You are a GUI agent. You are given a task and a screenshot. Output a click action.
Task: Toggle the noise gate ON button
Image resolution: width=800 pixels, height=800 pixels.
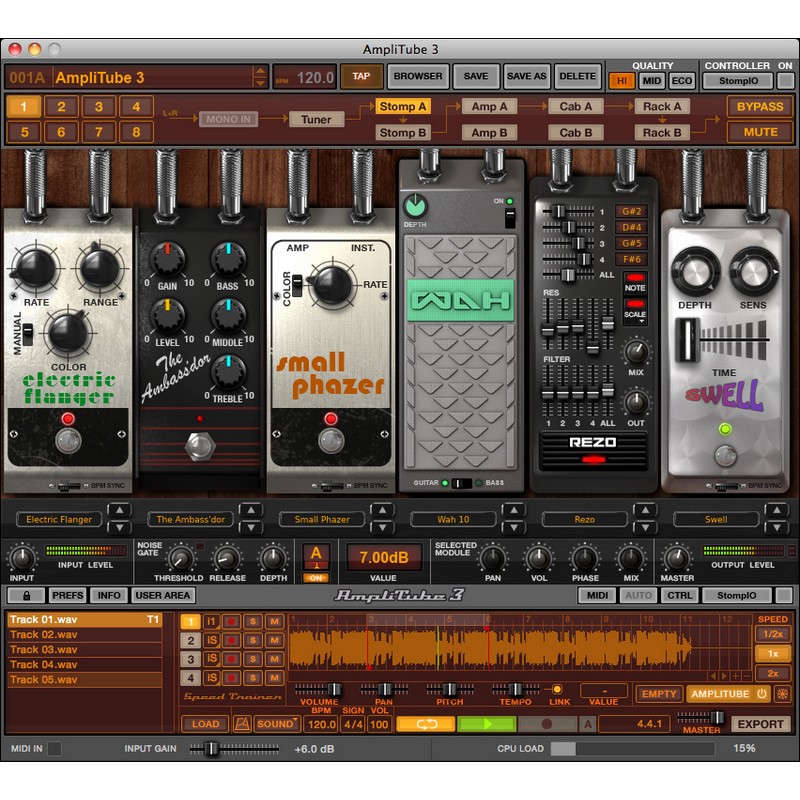[x=316, y=578]
